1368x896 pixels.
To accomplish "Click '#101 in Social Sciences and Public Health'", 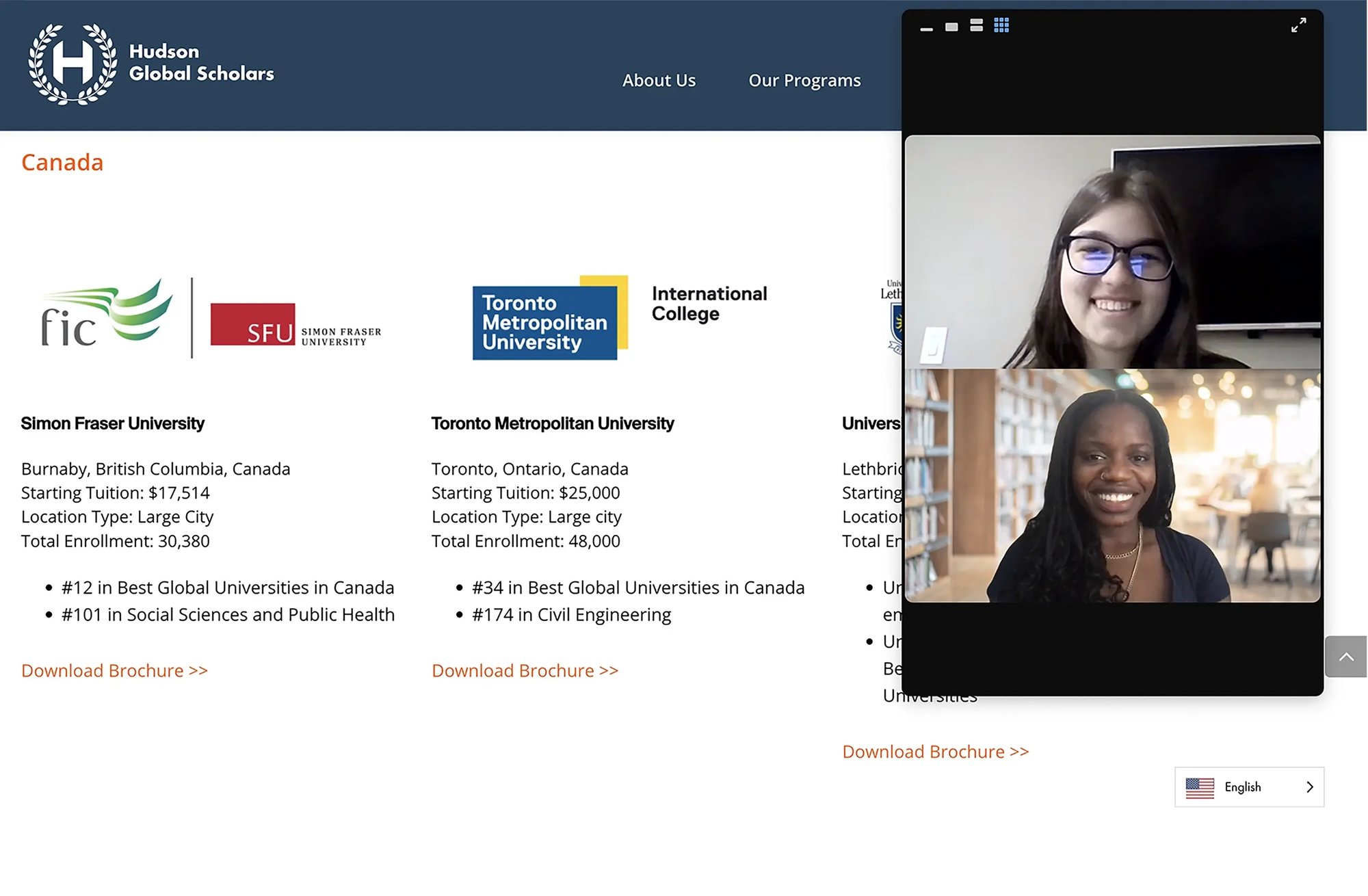I will pyautogui.click(x=228, y=614).
